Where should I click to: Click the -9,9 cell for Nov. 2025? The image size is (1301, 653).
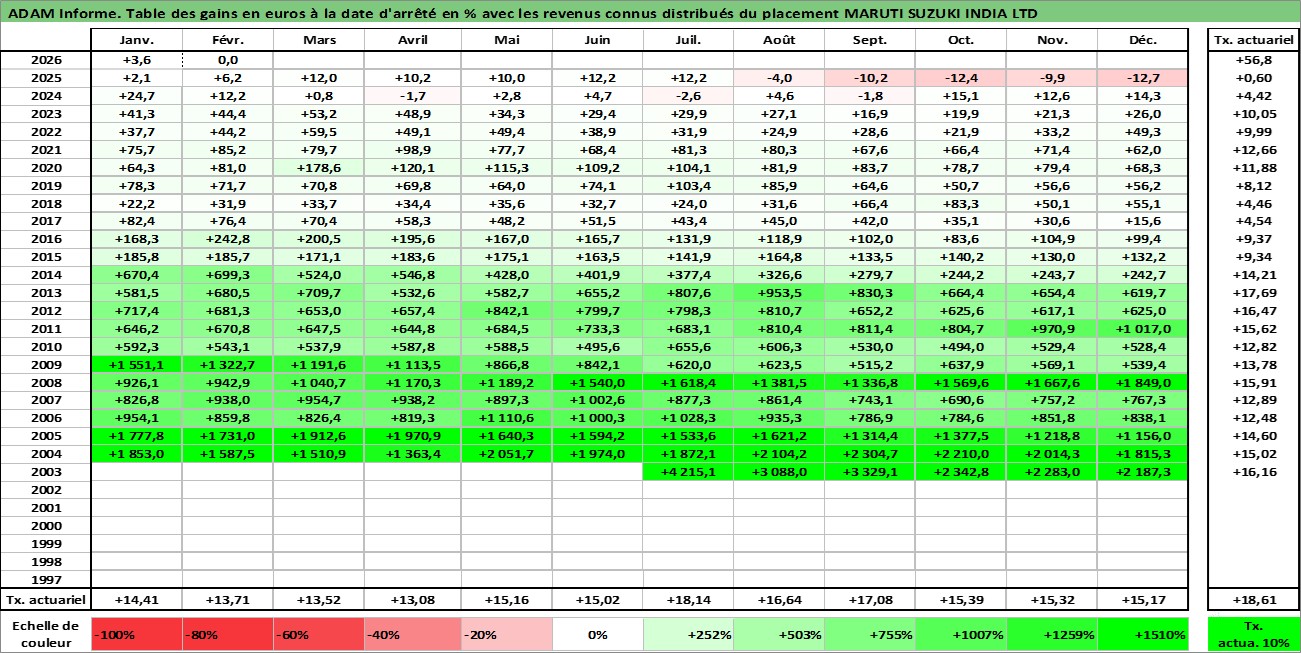tap(1052, 78)
